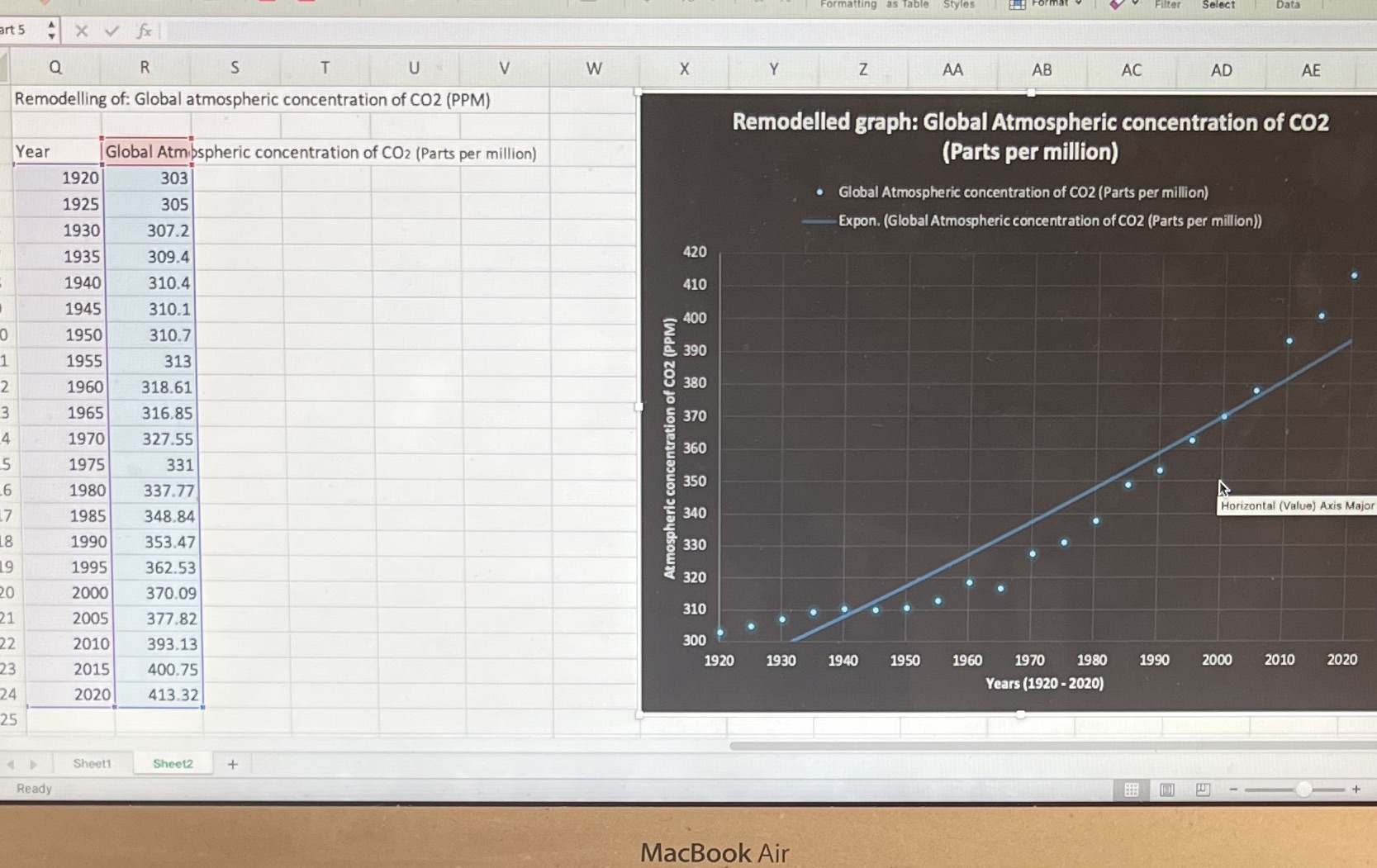Click the zoom slider handle
Screen dimensions: 1377x868
point(1303,790)
